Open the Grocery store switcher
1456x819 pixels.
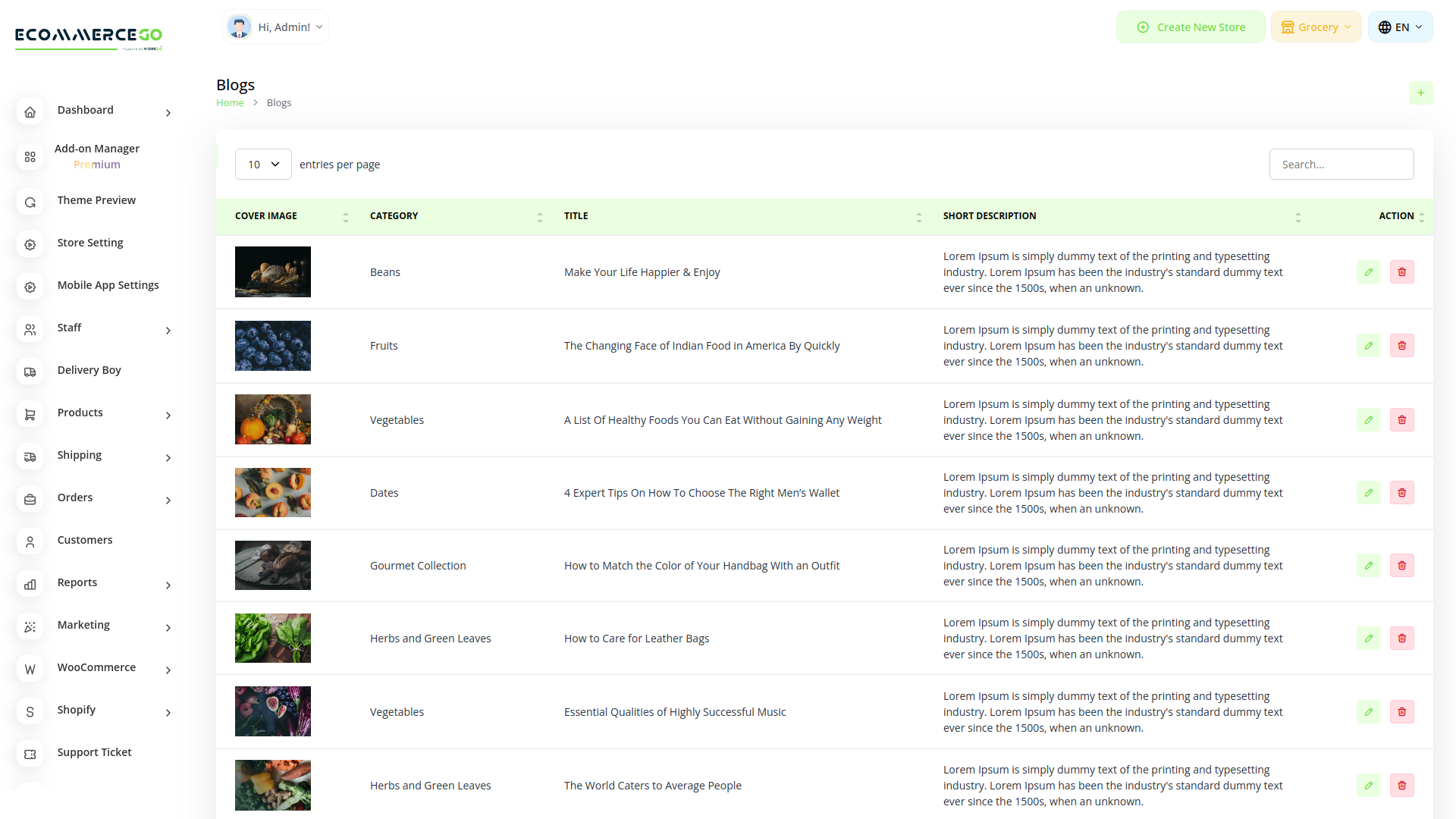[x=1316, y=27]
